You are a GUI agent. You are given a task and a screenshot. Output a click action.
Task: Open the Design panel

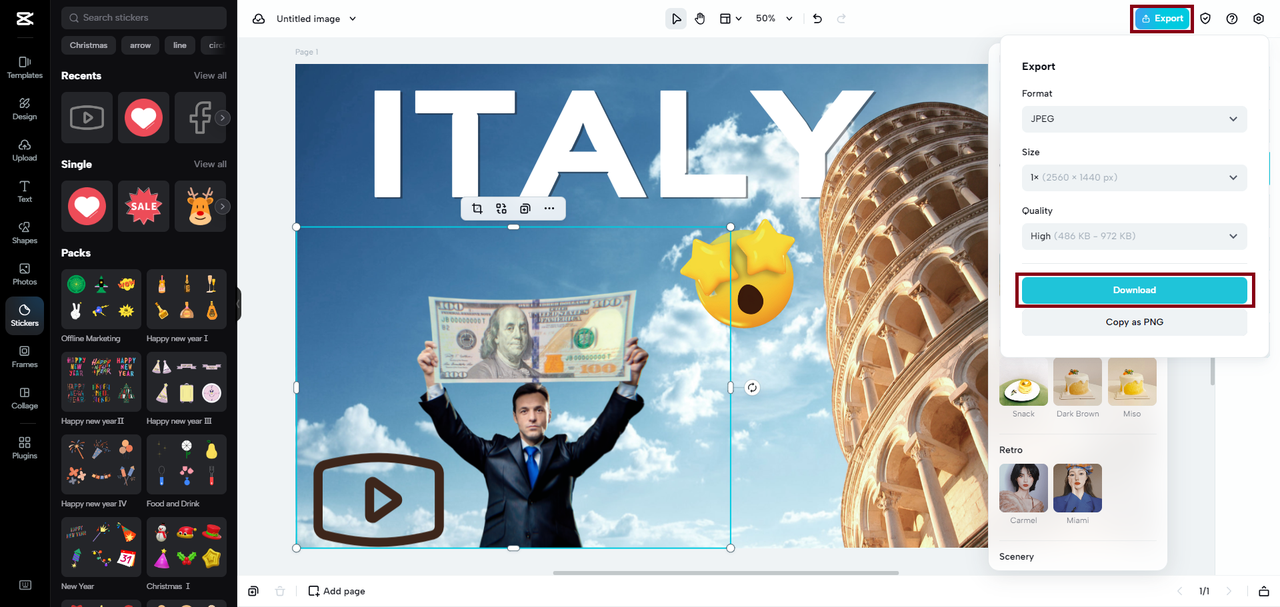pyautogui.click(x=24, y=108)
